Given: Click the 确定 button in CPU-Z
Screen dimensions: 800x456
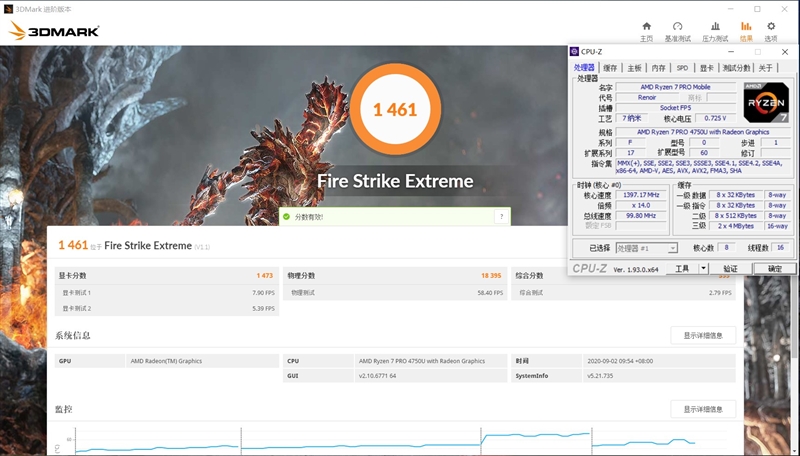Looking at the screenshot, I should [774, 268].
